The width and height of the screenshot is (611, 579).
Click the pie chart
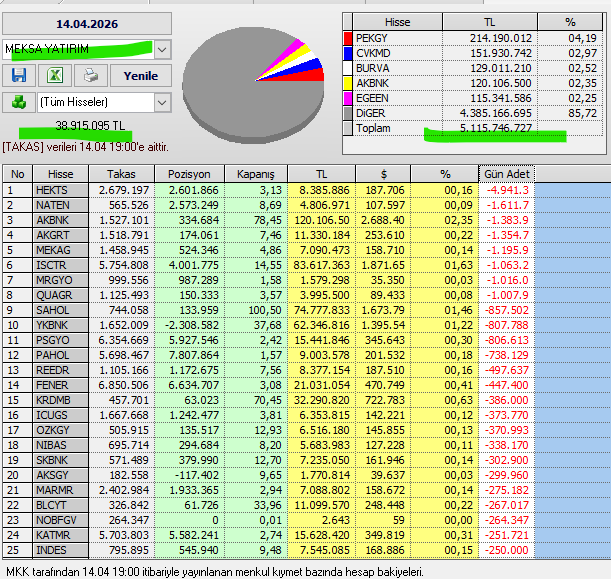click(253, 84)
